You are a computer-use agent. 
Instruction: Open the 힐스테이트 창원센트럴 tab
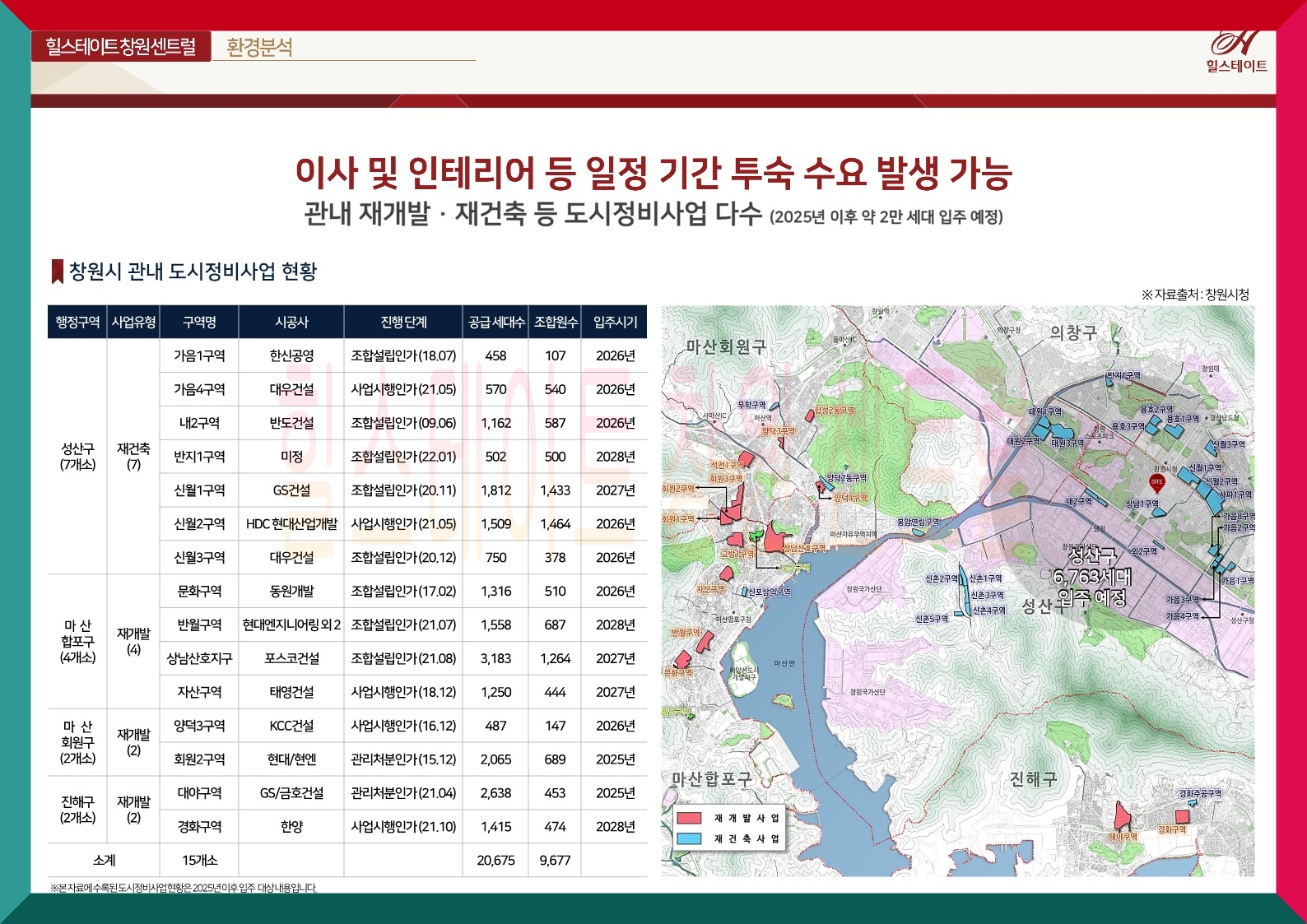pos(121,46)
